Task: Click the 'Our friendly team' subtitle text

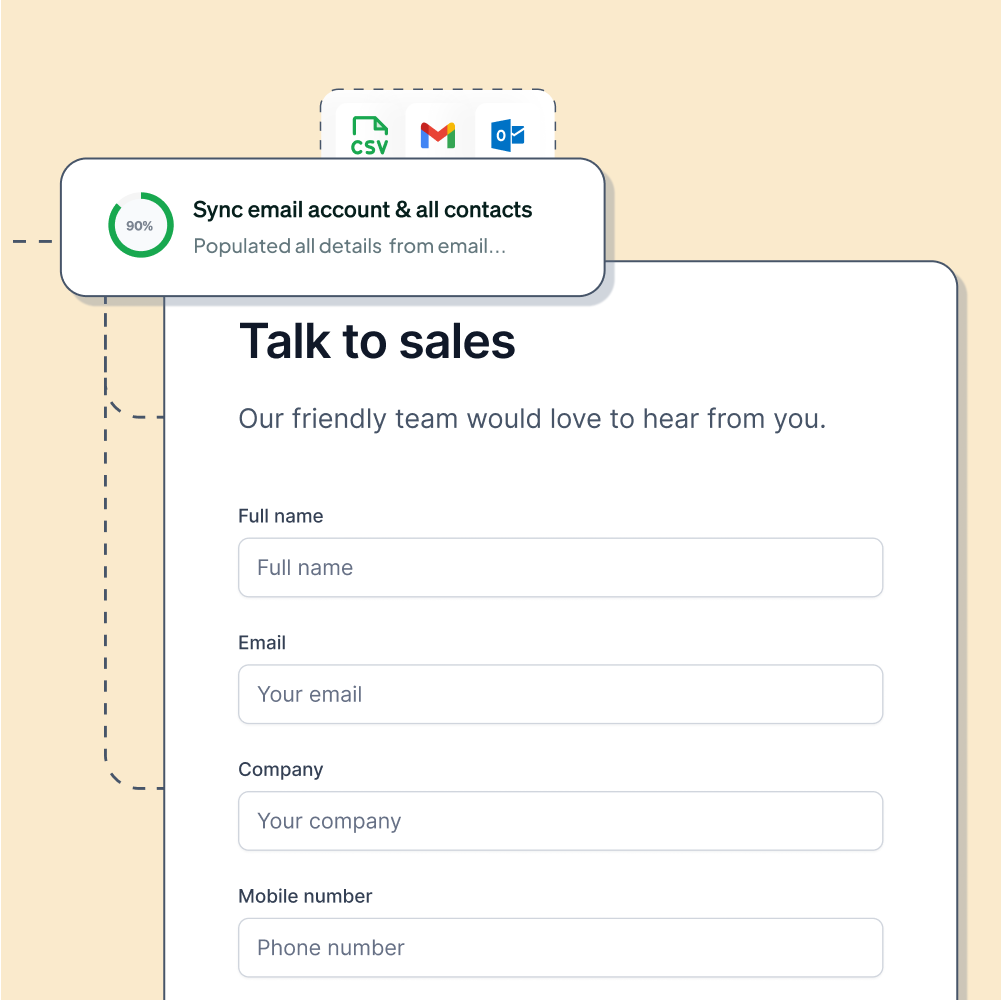Action: click(532, 419)
